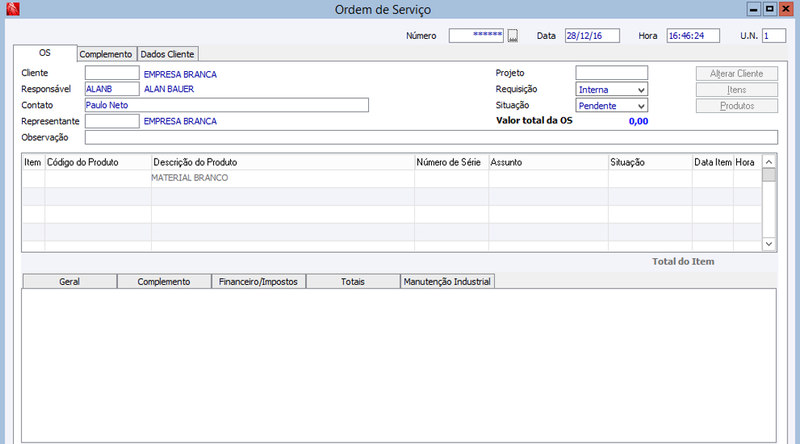Click the ALAN BAUER name text
The width and height of the screenshot is (800, 444).
[169, 89]
